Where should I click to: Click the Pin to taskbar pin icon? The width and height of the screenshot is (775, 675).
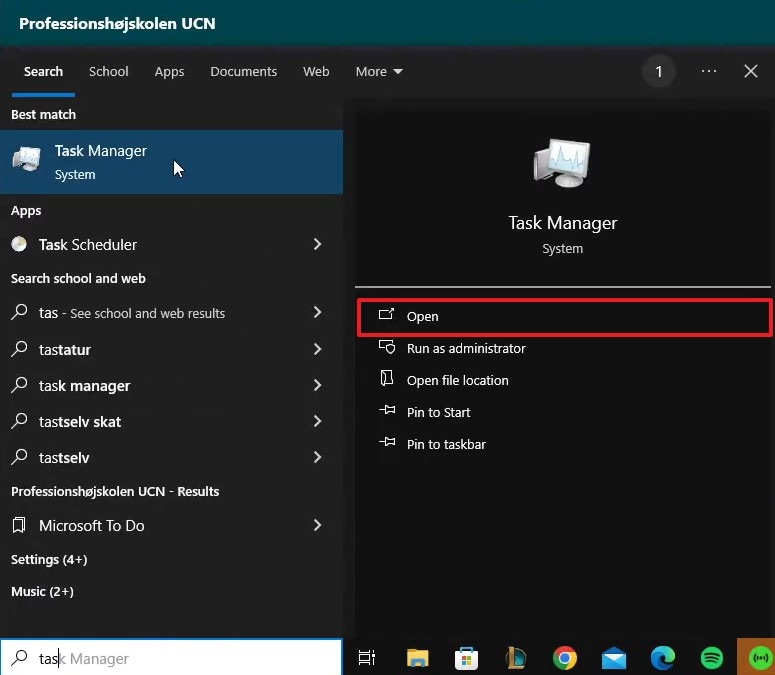tap(387, 442)
